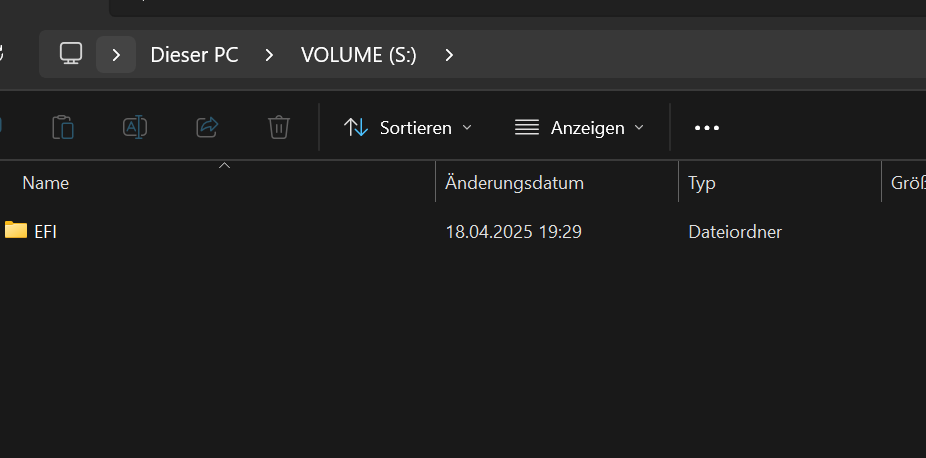Open the three-dots more options menu

click(x=707, y=127)
